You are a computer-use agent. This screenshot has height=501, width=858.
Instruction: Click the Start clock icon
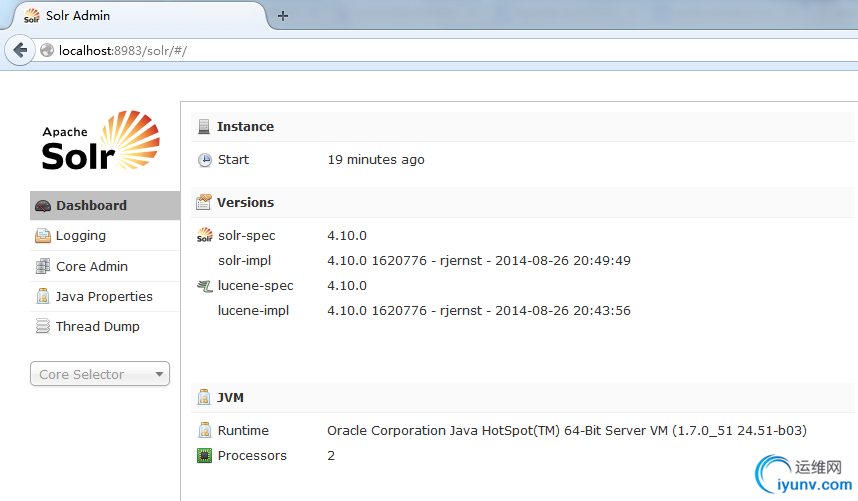[x=205, y=160]
